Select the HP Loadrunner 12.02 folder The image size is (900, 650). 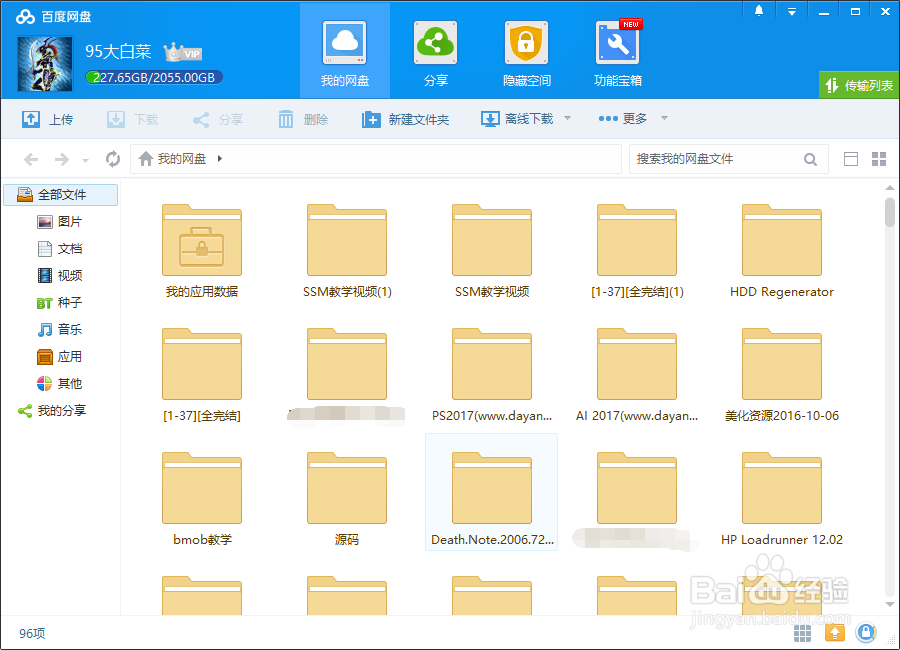(782, 500)
